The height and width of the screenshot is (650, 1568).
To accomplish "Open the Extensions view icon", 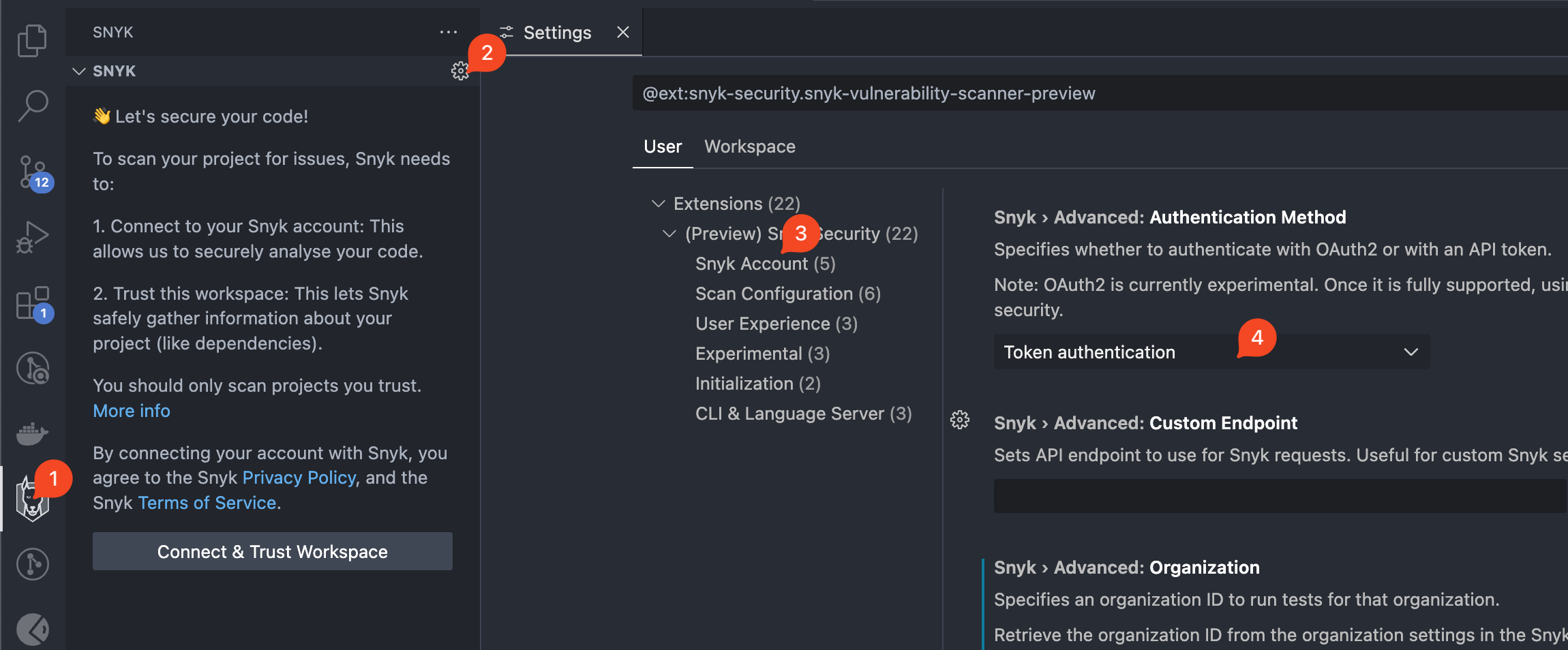I will pyautogui.click(x=32, y=303).
